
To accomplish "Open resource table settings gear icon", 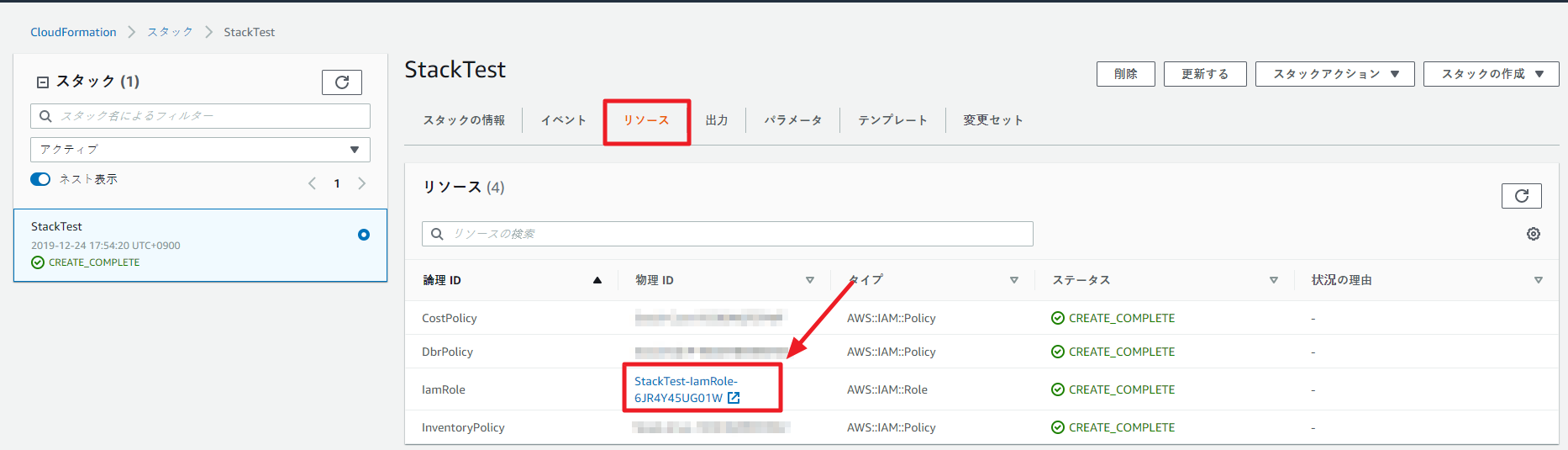I will tap(1533, 234).
